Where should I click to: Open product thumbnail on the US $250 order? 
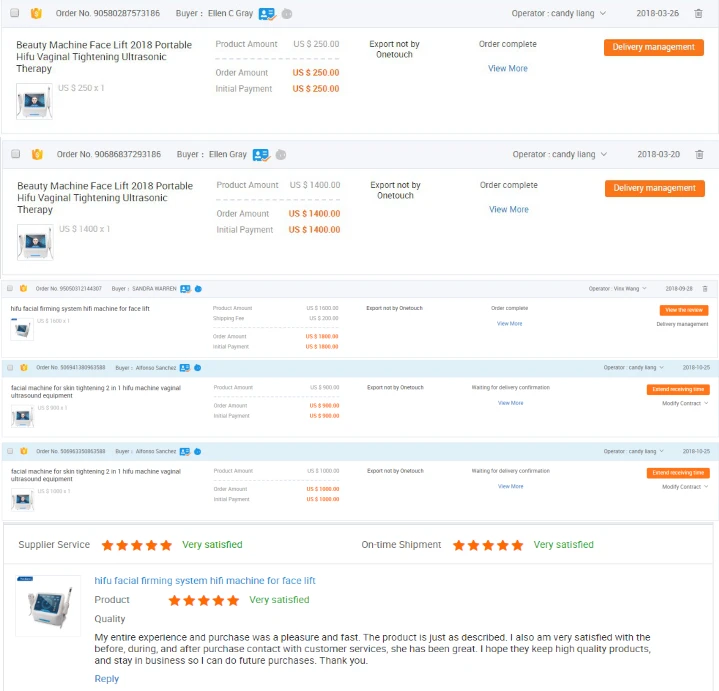pos(34,101)
